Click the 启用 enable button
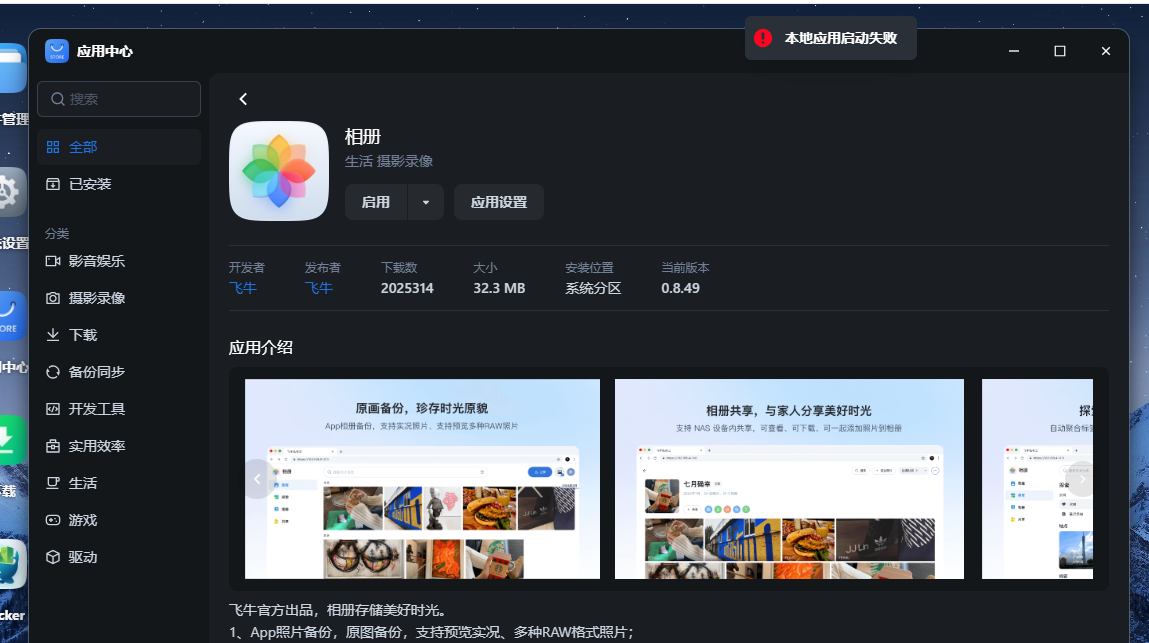This screenshot has height=643, width=1149. 376,202
